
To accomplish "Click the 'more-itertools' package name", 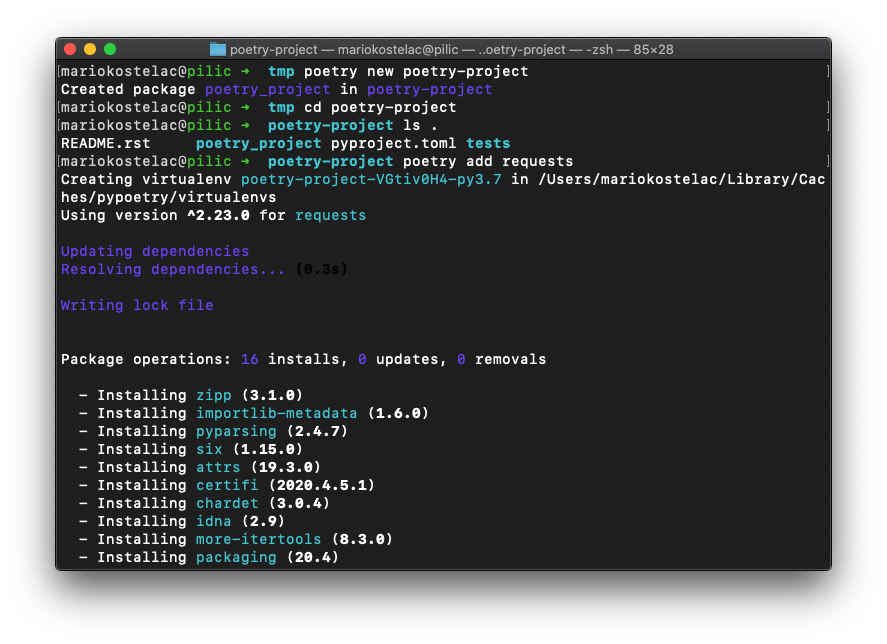I will pos(259,539).
